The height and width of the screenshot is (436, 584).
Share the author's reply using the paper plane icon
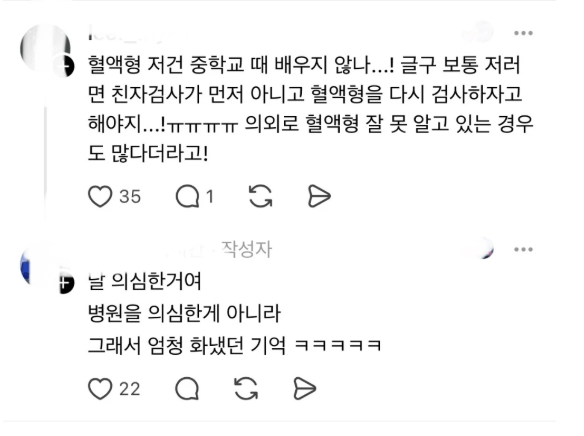pos(305,389)
